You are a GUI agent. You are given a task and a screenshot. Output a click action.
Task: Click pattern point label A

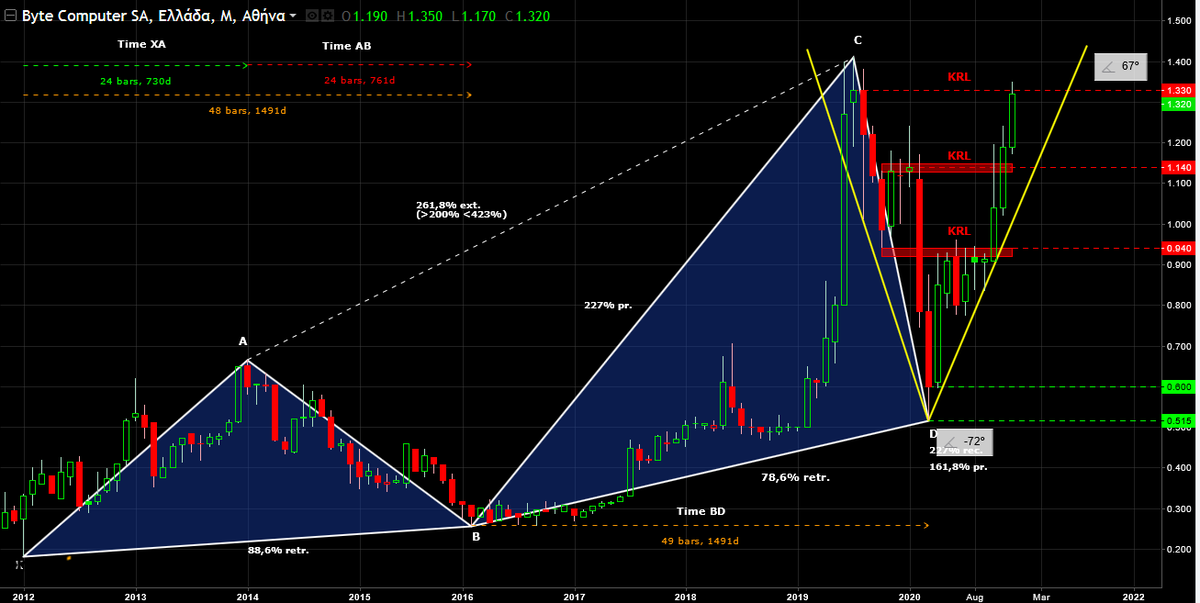tap(243, 341)
